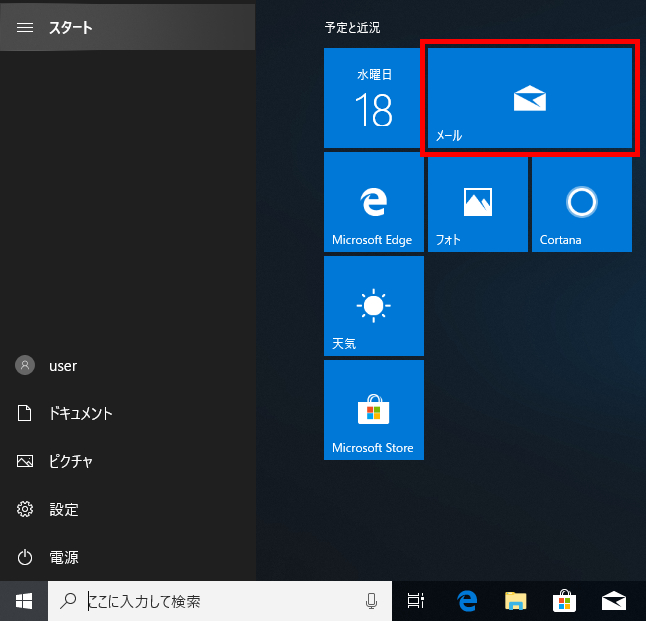Open Microsoft Store from the taskbar
The width and height of the screenshot is (646, 621).
(x=564, y=601)
